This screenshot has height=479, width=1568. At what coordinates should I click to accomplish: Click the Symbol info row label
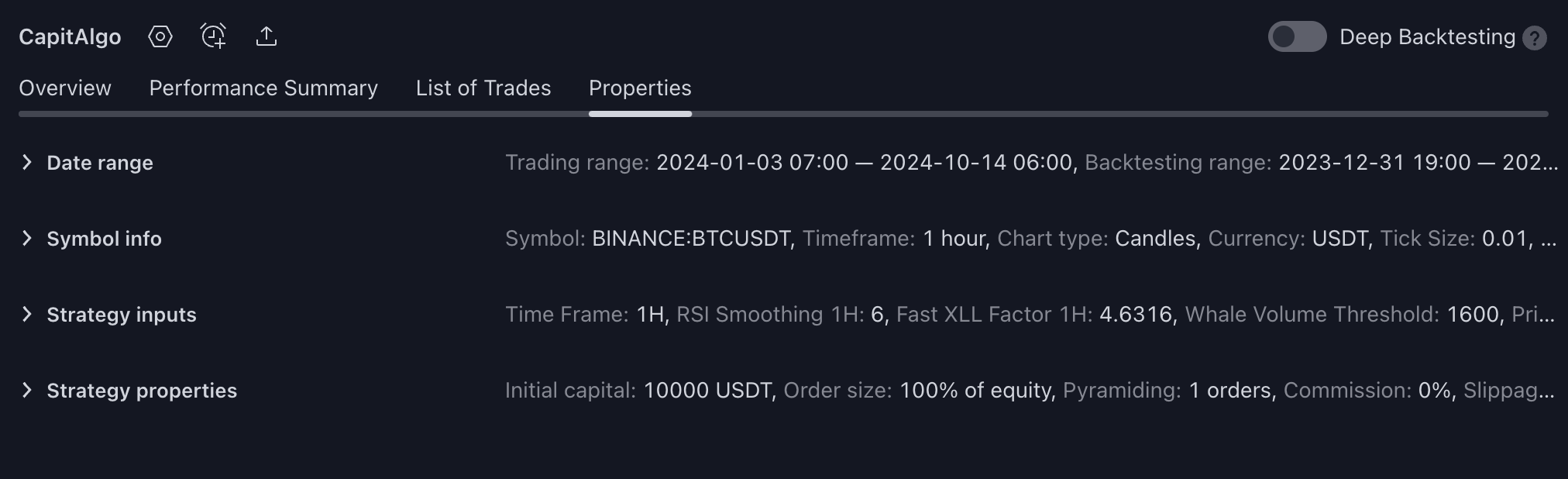point(104,239)
